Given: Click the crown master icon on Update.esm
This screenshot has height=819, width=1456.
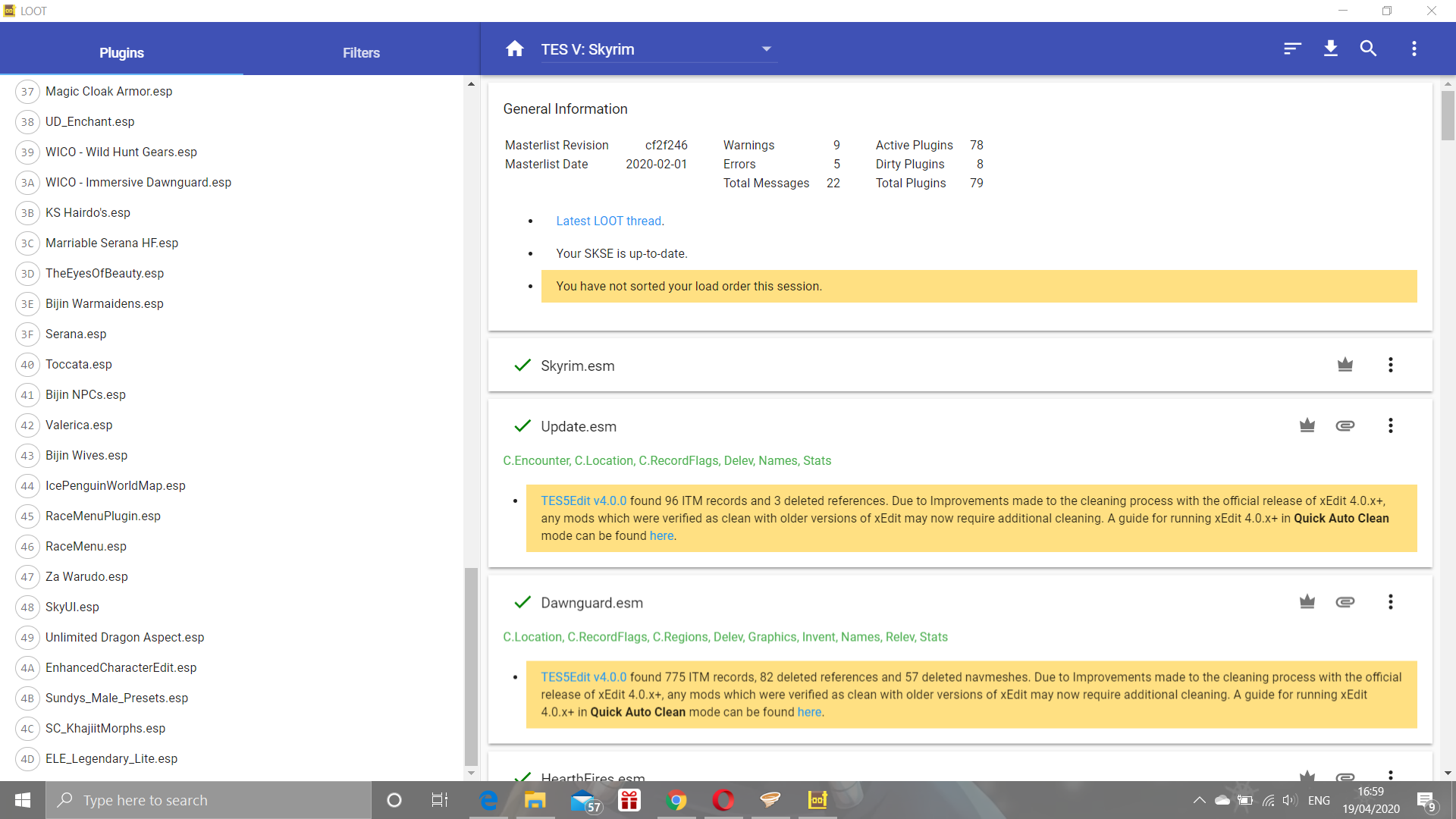Looking at the screenshot, I should point(1307,425).
